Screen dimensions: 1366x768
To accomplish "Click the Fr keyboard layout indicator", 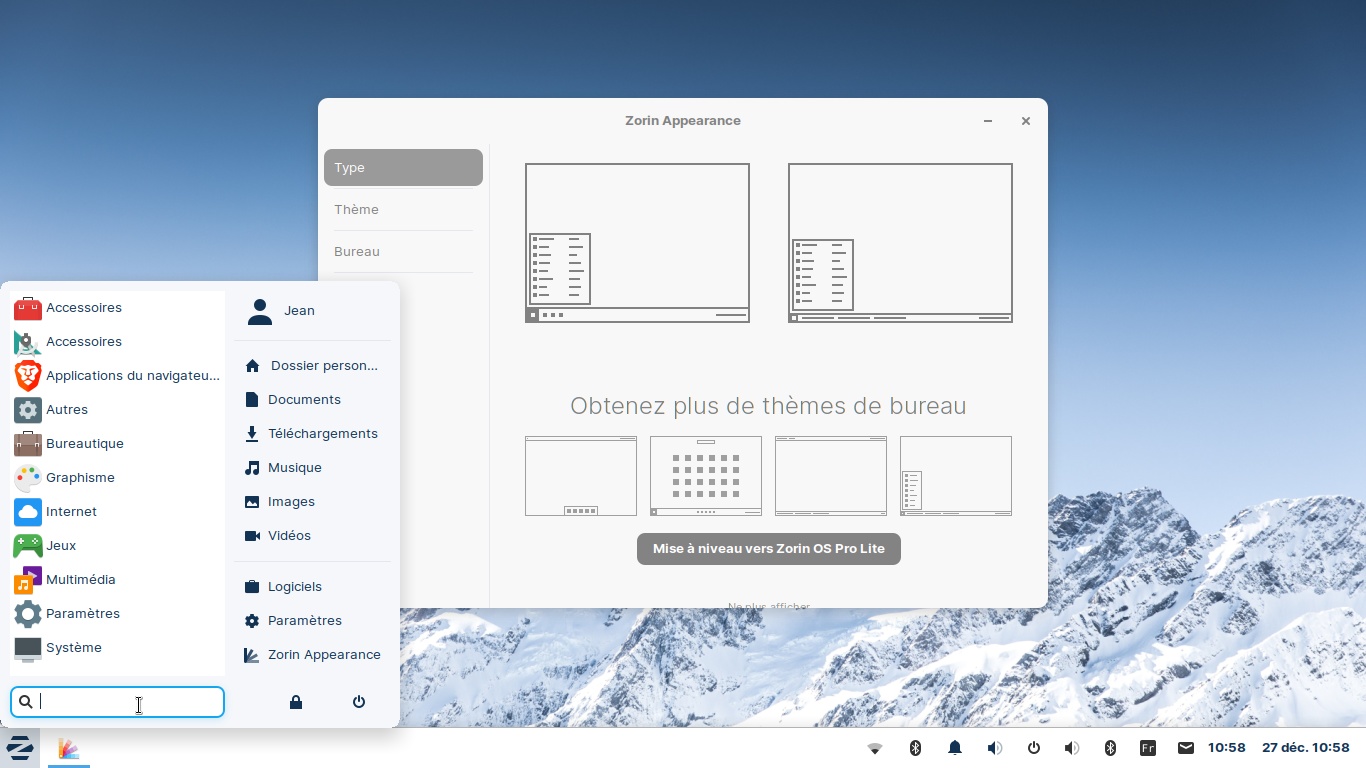I will click(1148, 748).
